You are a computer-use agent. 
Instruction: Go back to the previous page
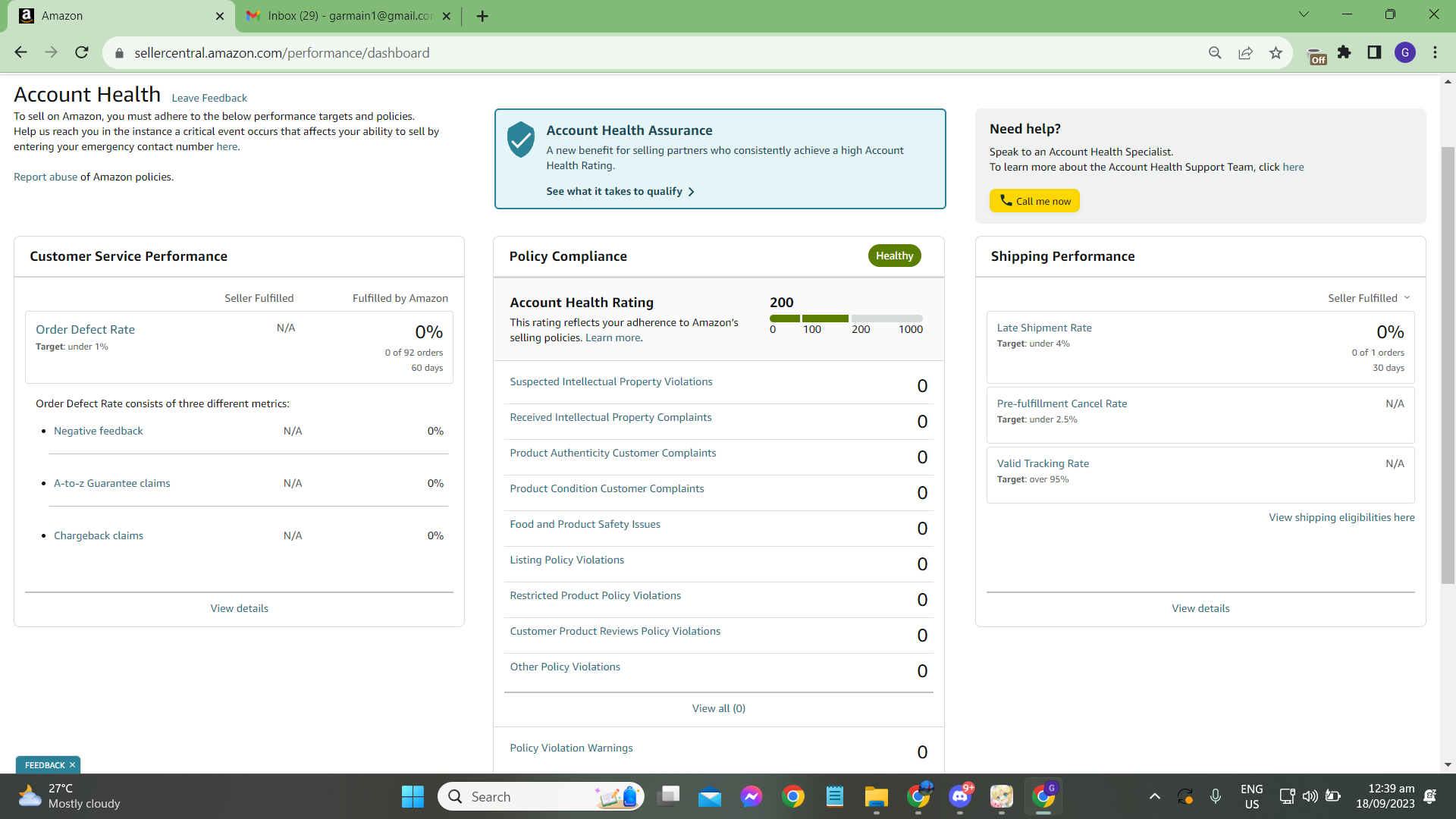(x=20, y=52)
